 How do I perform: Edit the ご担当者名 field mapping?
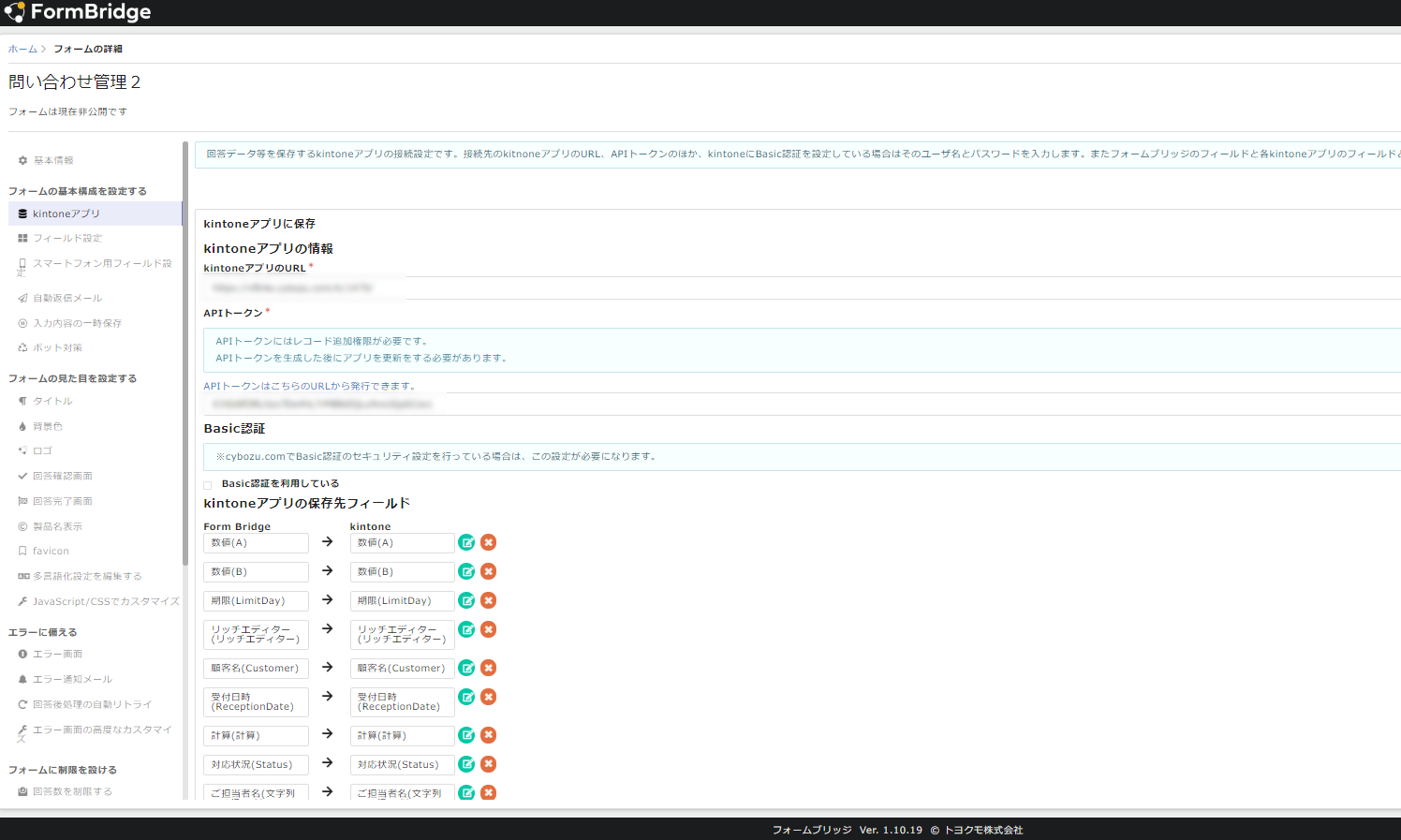[x=466, y=792]
